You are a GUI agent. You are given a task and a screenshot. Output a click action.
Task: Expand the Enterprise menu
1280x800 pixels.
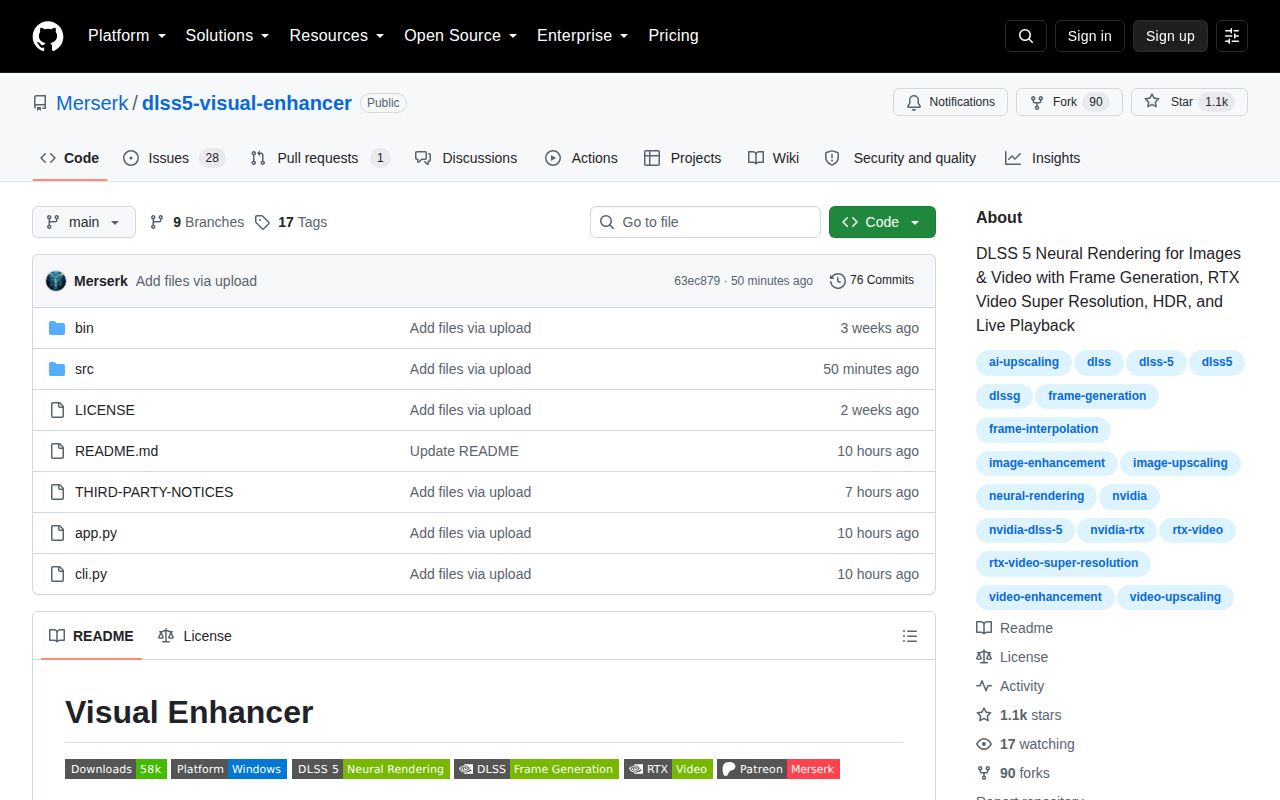pyautogui.click(x=583, y=36)
